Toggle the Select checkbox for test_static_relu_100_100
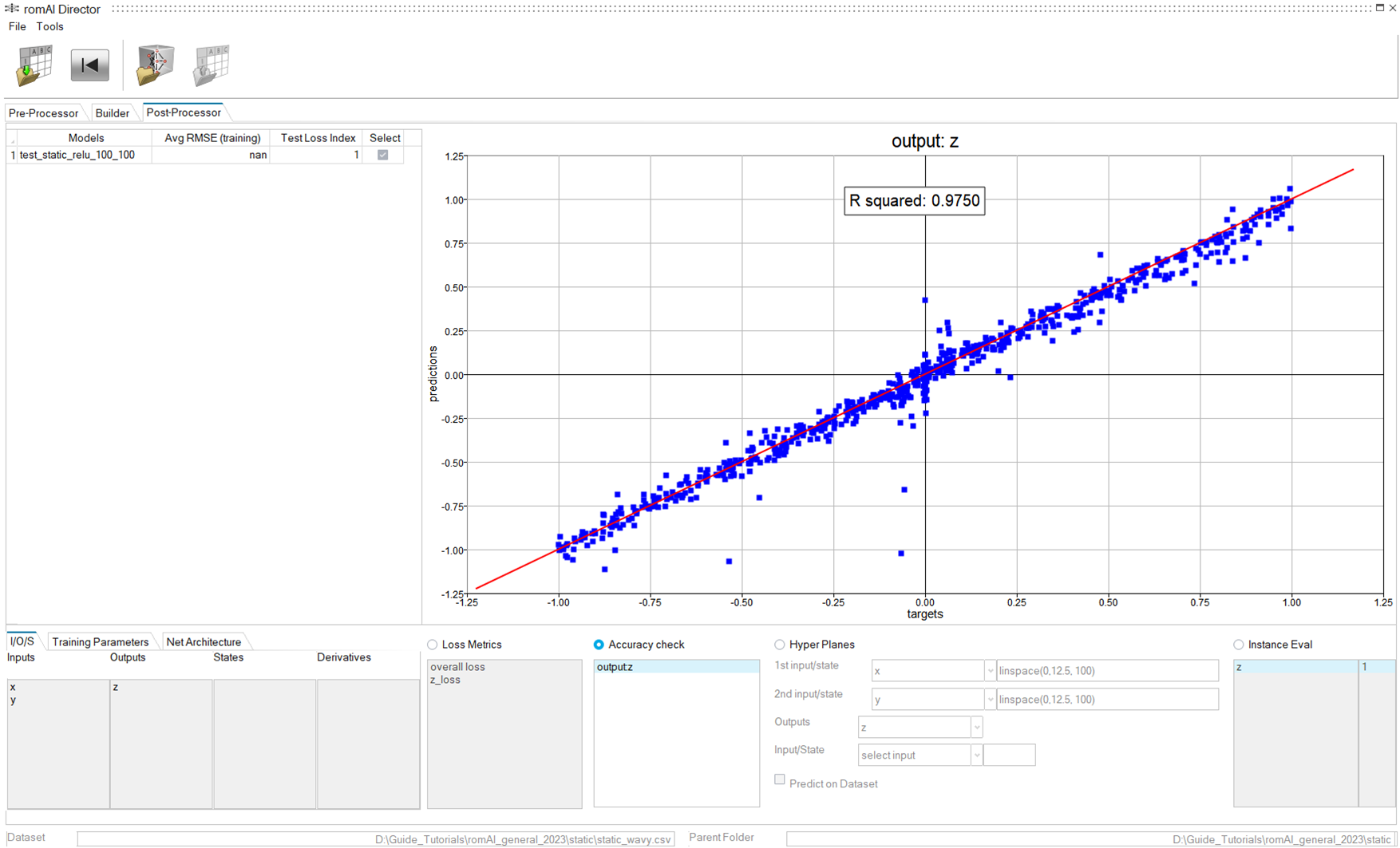The image size is (1400, 848). click(x=383, y=155)
